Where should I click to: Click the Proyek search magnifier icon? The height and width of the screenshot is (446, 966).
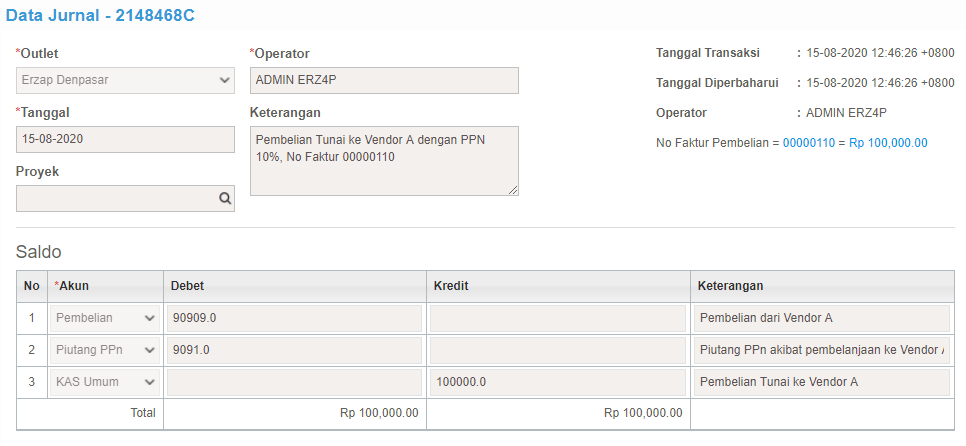(225, 198)
